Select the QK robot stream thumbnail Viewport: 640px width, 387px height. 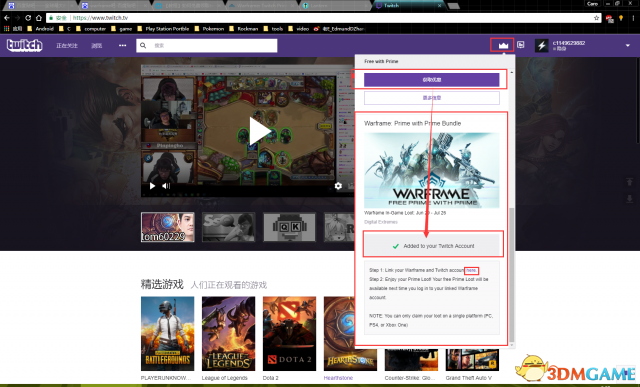click(x=289, y=227)
